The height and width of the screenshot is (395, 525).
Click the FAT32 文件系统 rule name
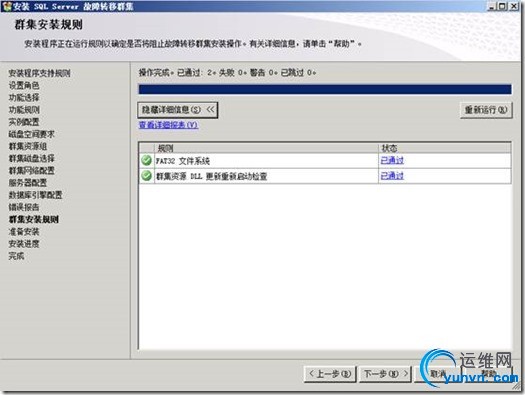tap(183, 161)
